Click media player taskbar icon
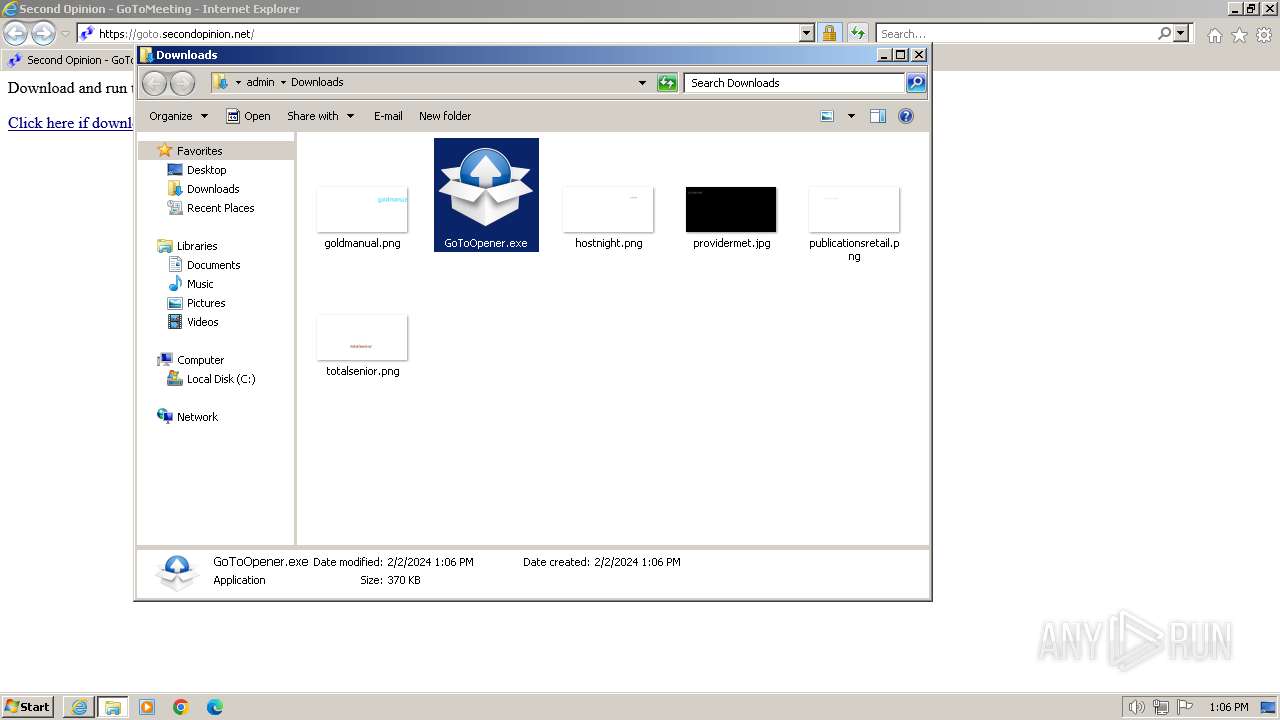This screenshot has height=720, width=1280. point(147,707)
